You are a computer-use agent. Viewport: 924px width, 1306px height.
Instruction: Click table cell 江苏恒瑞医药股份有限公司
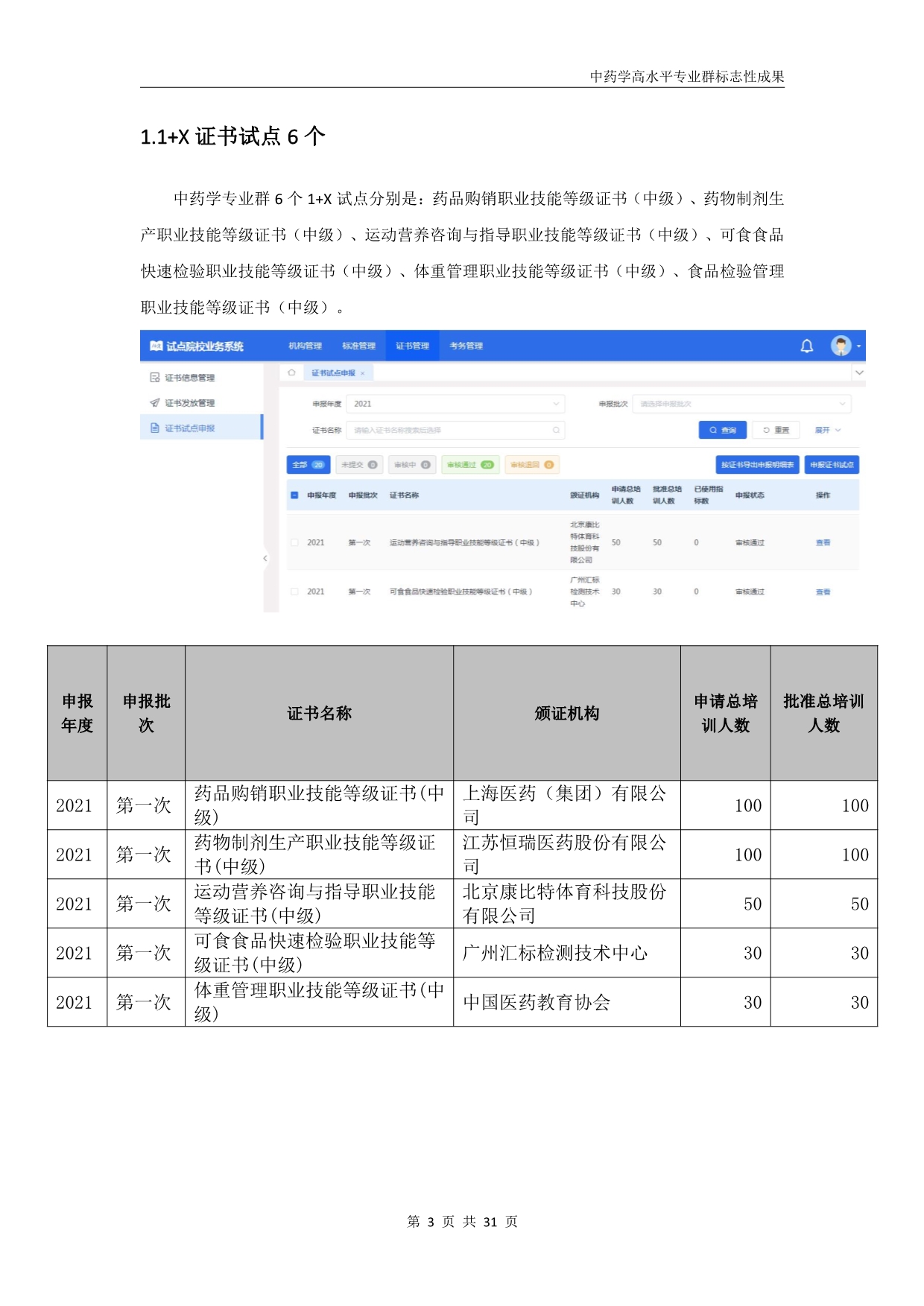pyautogui.click(x=566, y=855)
